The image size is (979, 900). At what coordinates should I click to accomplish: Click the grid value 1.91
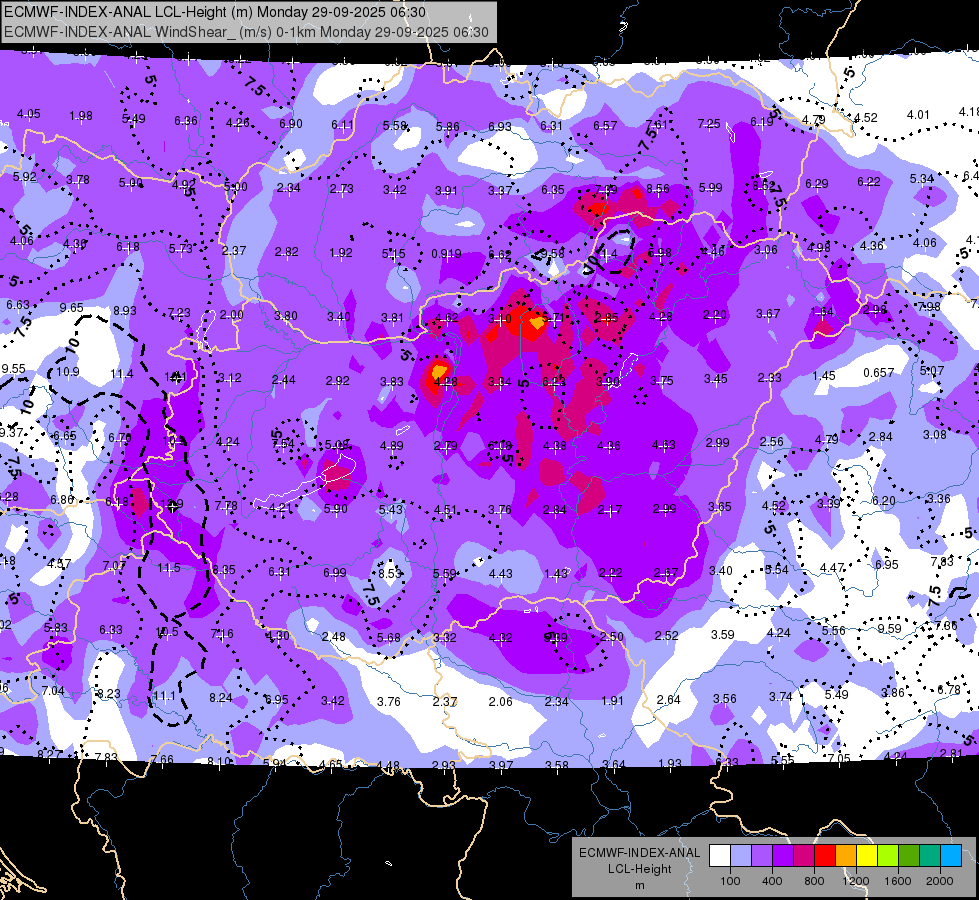[x=612, y=701]
